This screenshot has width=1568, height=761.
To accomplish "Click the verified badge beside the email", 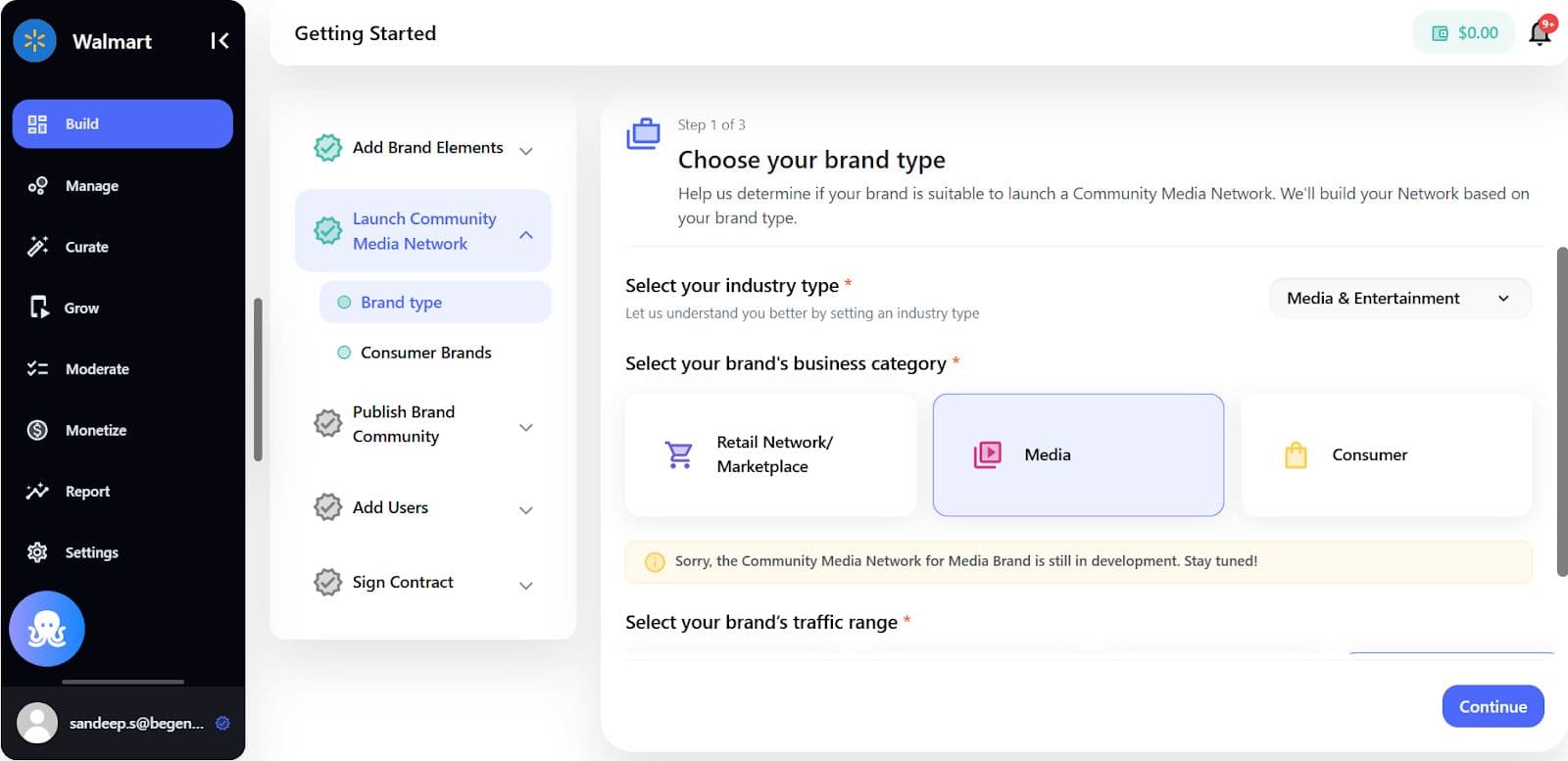I will (222, 723).
